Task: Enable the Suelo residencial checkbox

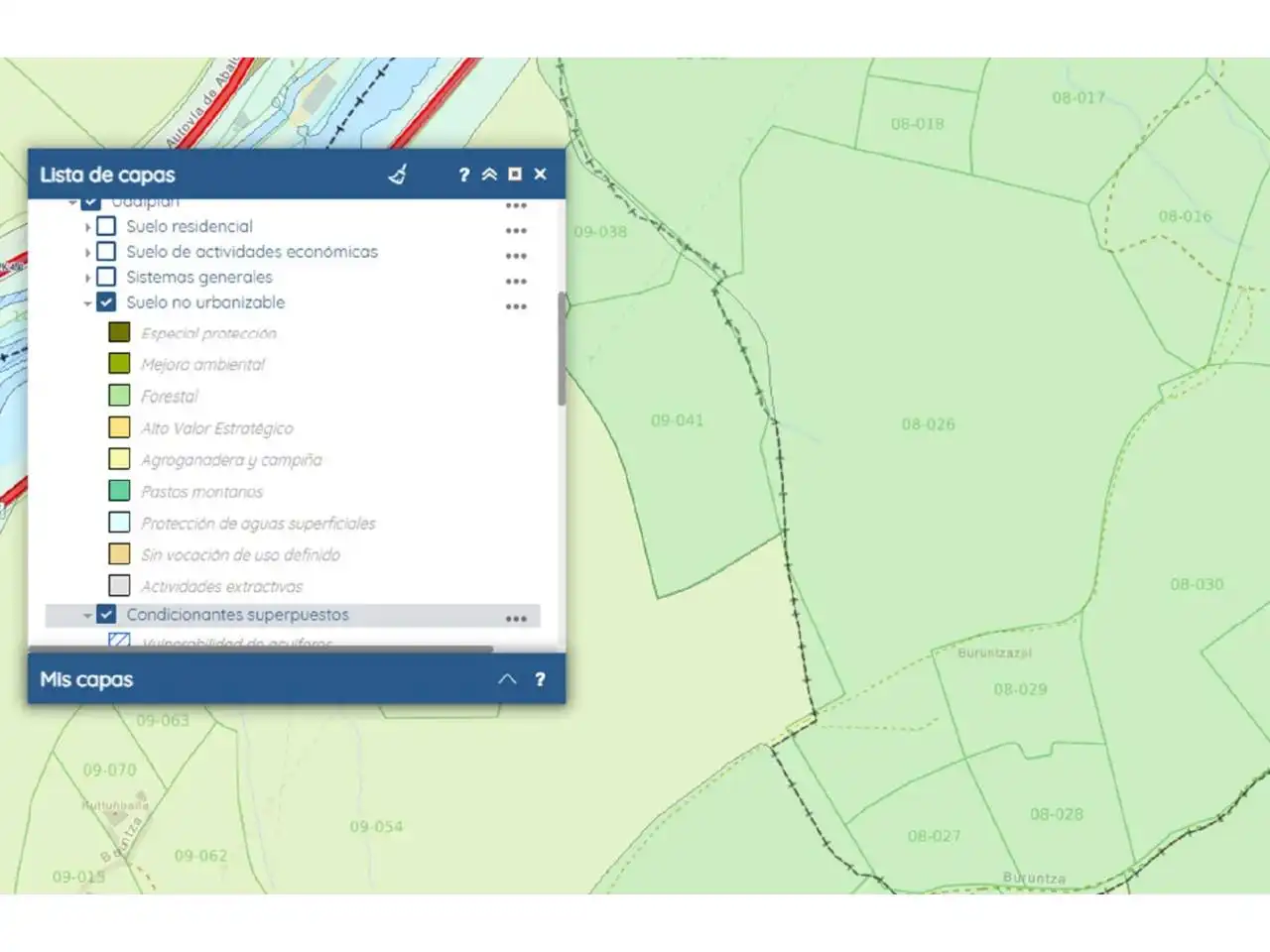Action: pyautogui.click(x=106, y=226)
